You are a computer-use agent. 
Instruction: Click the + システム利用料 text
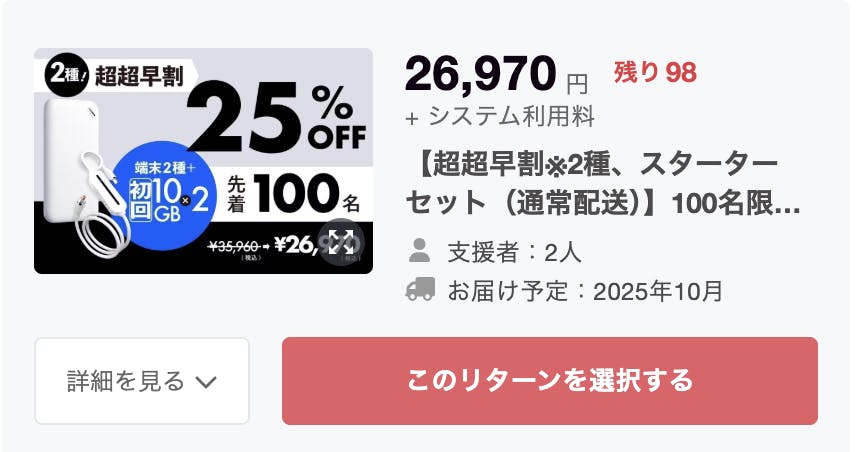(500, 117)
